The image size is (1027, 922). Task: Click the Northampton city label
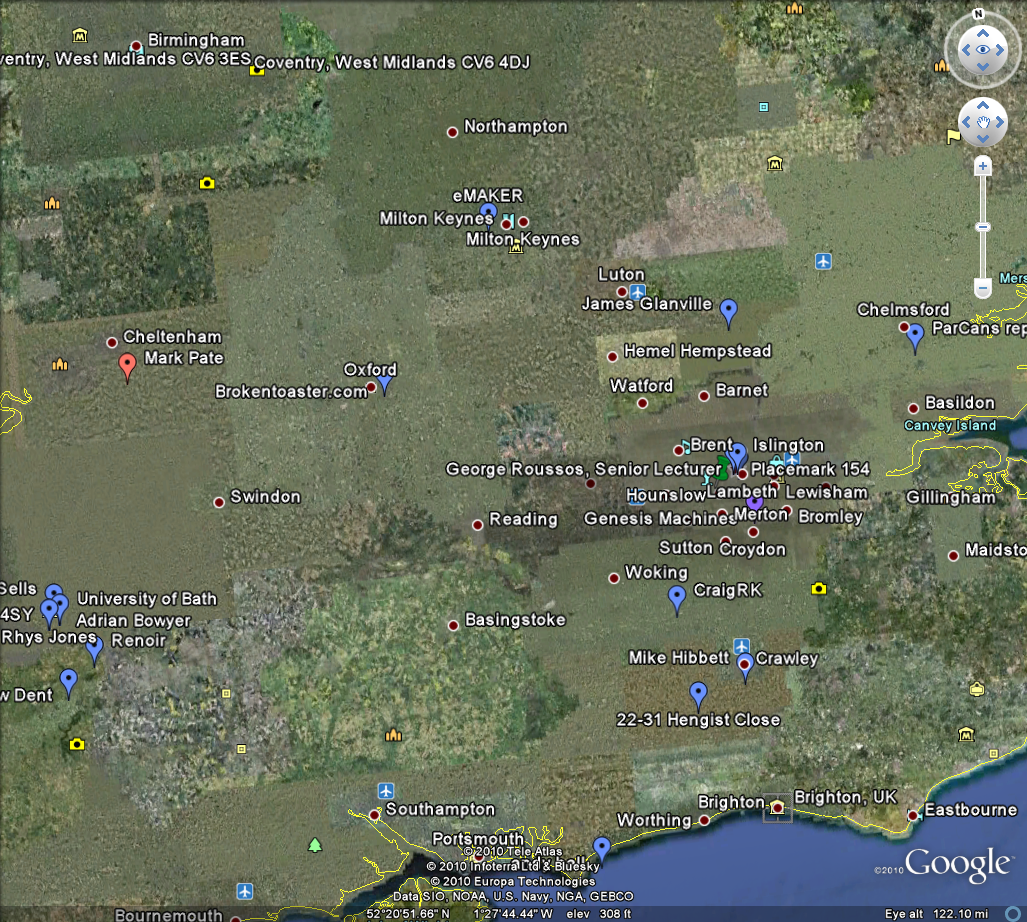[515, 126]
